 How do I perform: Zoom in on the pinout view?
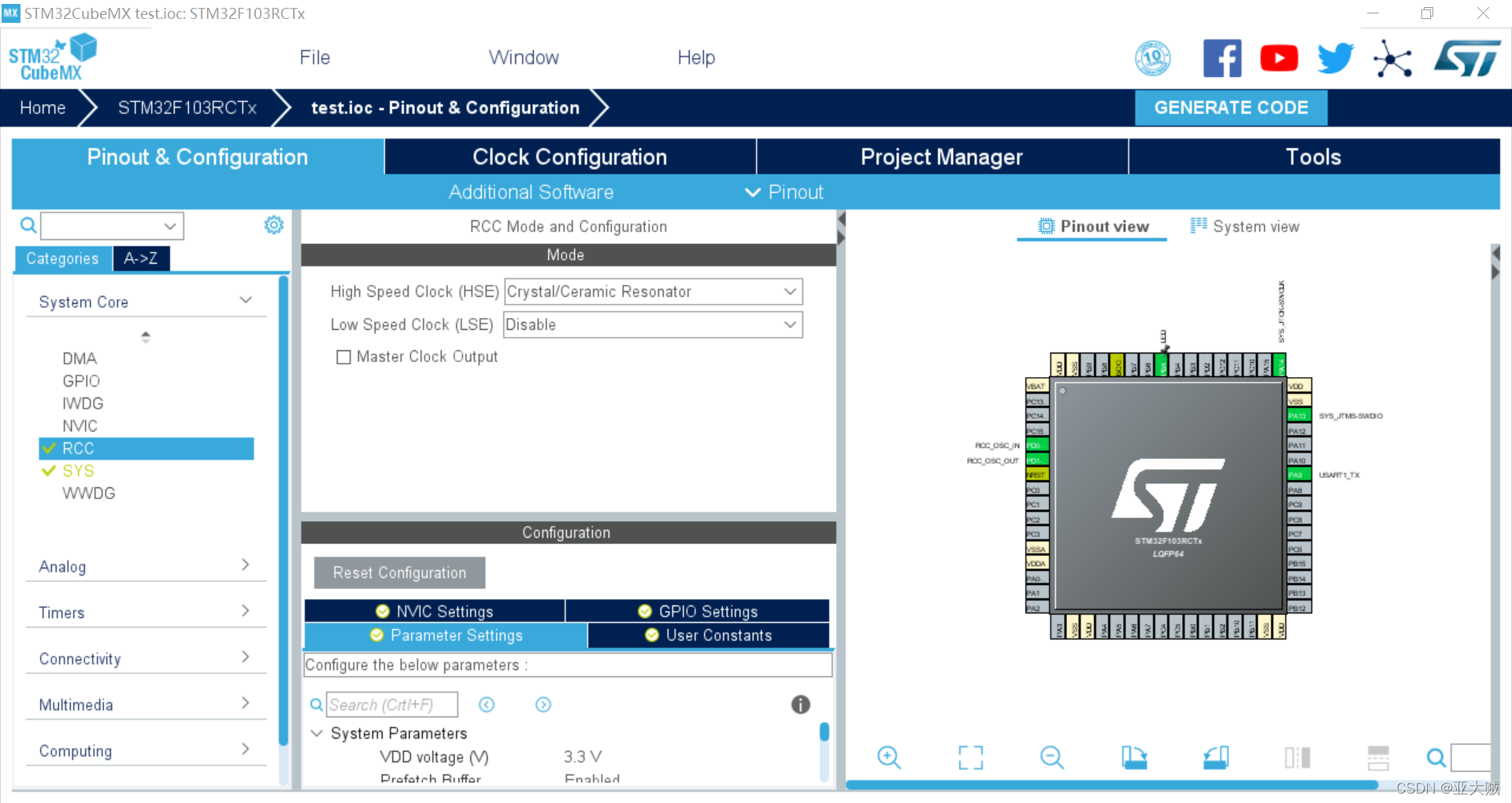click(889, 757)
